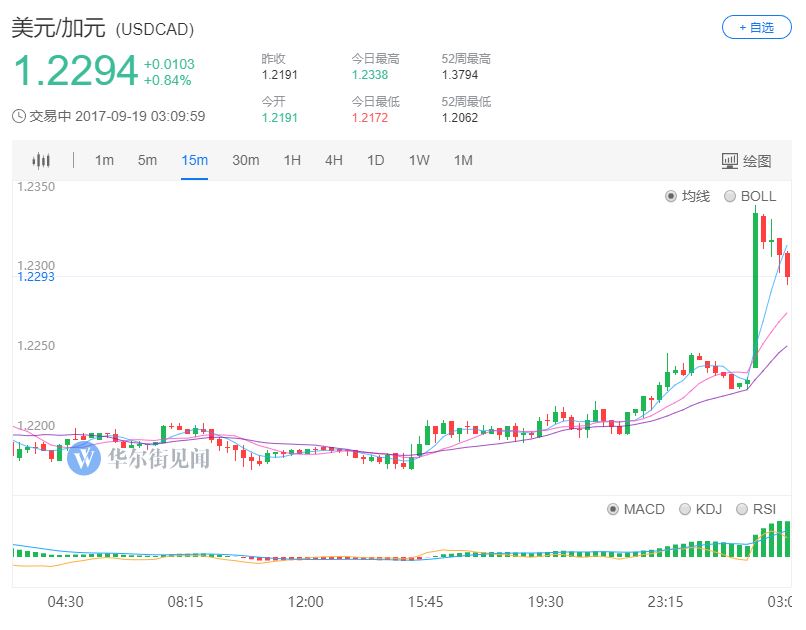Select the 均线 moving average radio button
The width and height of the screenshot is (806, 630).
tap(671, 196)
